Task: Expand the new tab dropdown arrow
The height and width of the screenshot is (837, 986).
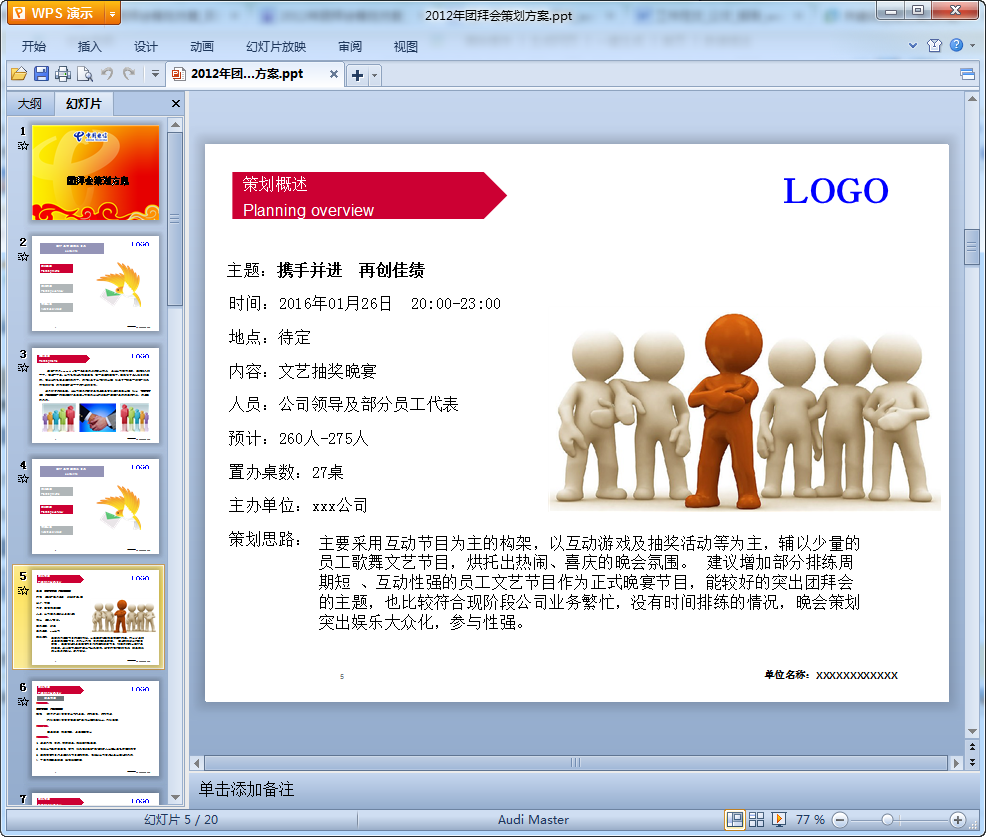Action: tap(375, 75)
